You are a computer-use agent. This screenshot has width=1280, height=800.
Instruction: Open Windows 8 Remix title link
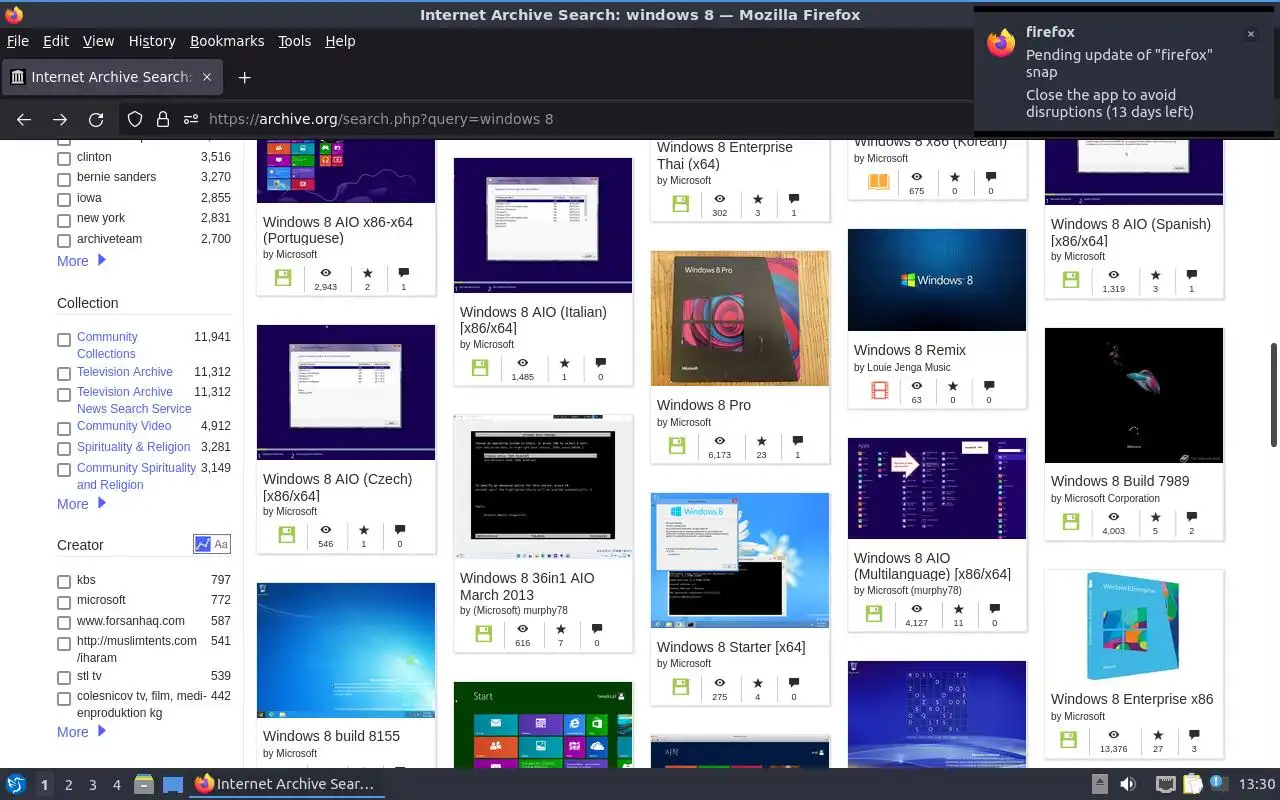tap(910, 350)
